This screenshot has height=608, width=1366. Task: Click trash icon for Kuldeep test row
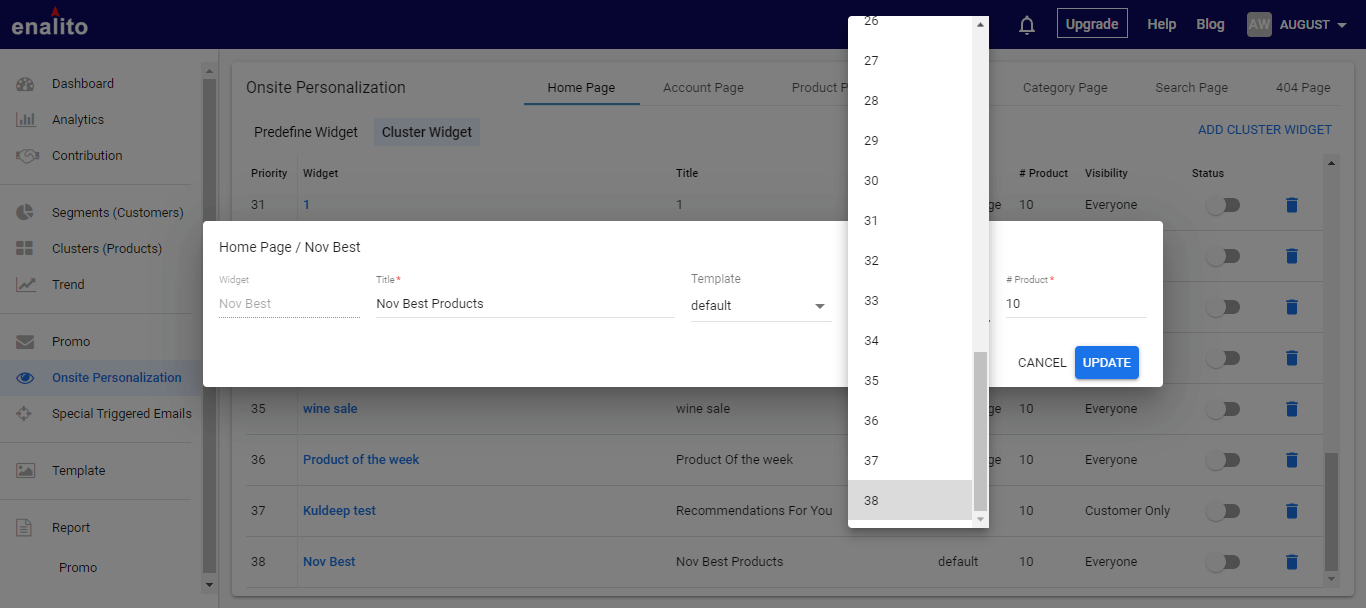click(x=1291, y=511)
